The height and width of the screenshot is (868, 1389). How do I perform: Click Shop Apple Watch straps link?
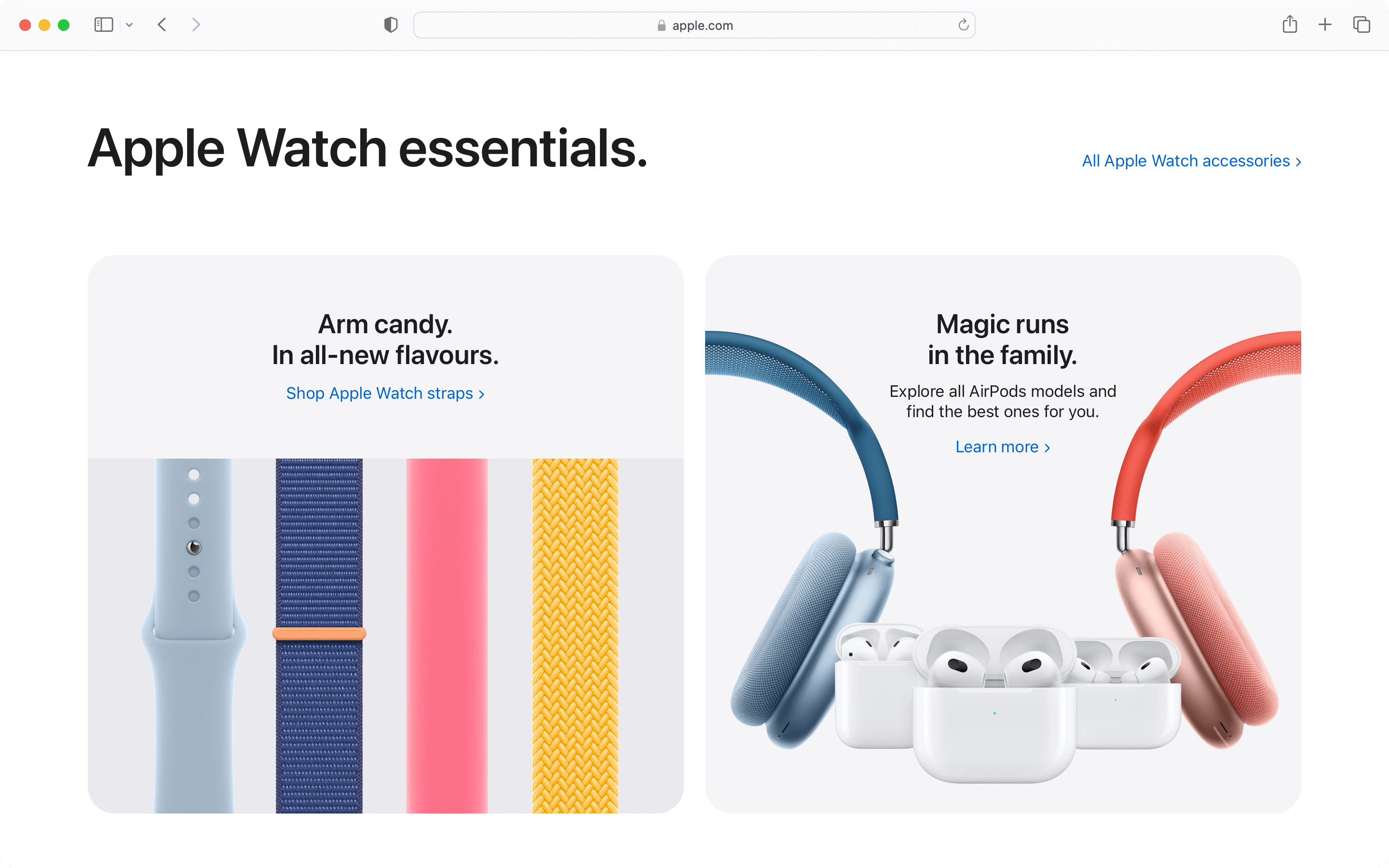[x=385, y=392]
